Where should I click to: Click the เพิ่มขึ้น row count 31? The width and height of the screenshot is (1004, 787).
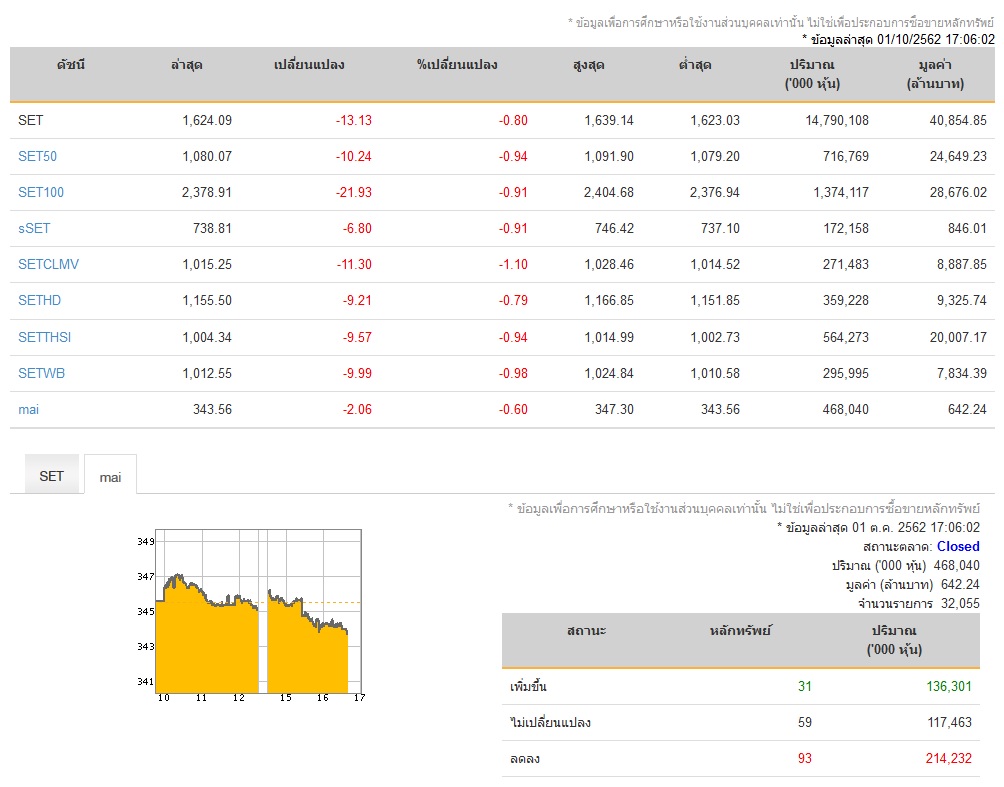tap(805, 686)
